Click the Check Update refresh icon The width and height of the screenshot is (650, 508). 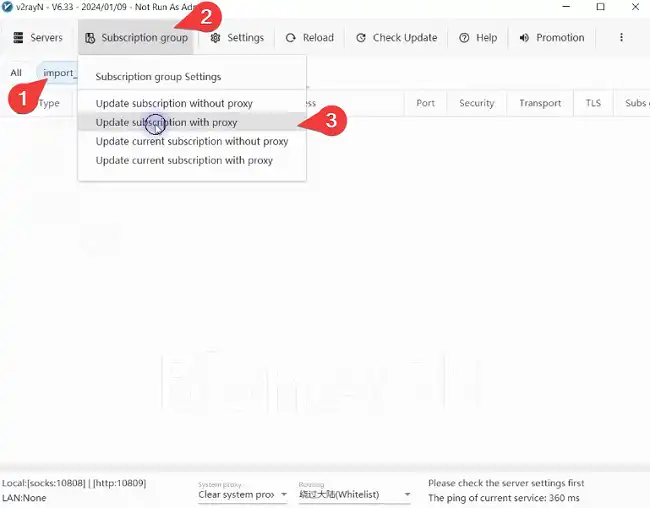click(x=361, y=38)
